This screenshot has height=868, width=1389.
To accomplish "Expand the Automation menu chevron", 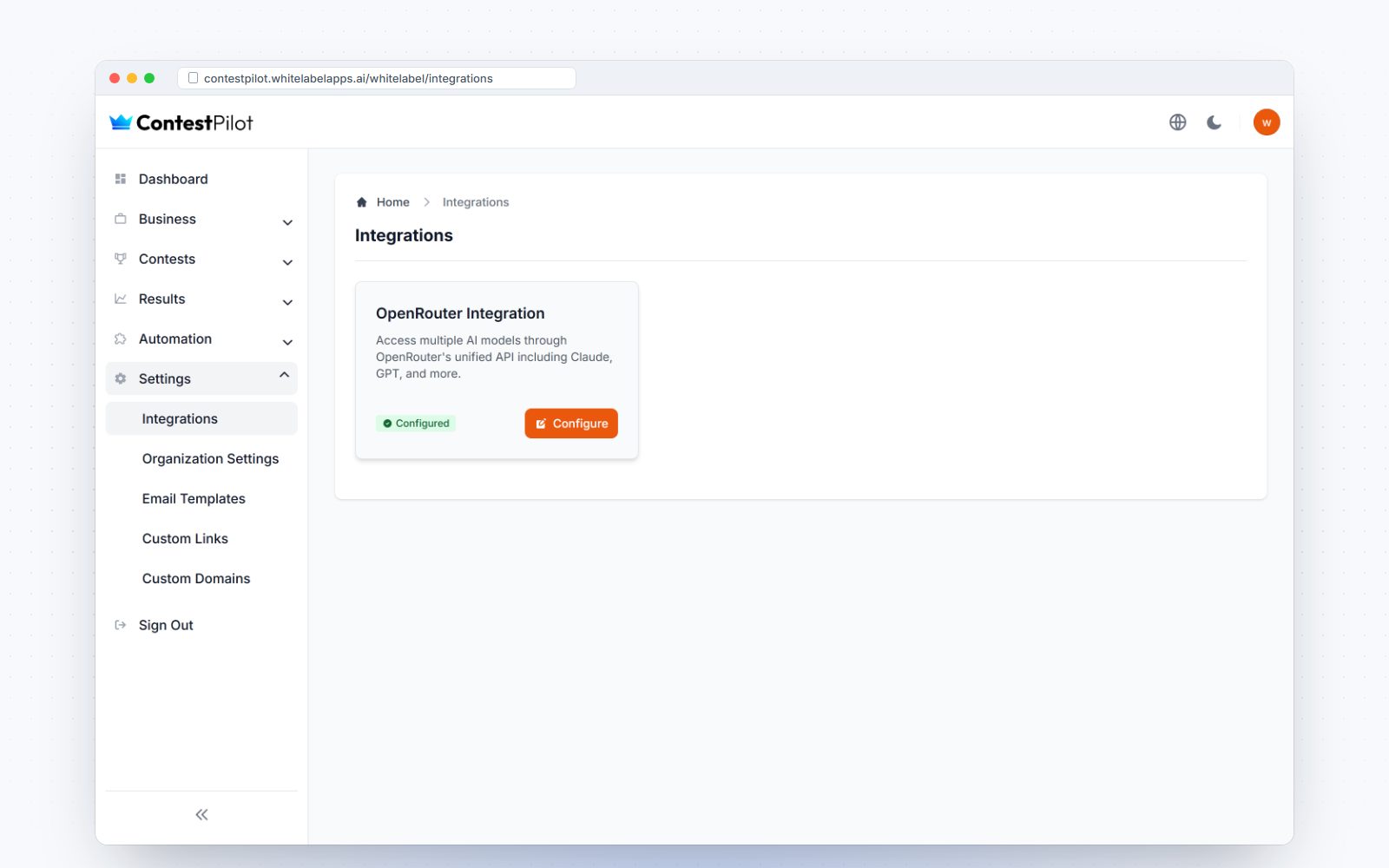I will [x=287, y=342].
